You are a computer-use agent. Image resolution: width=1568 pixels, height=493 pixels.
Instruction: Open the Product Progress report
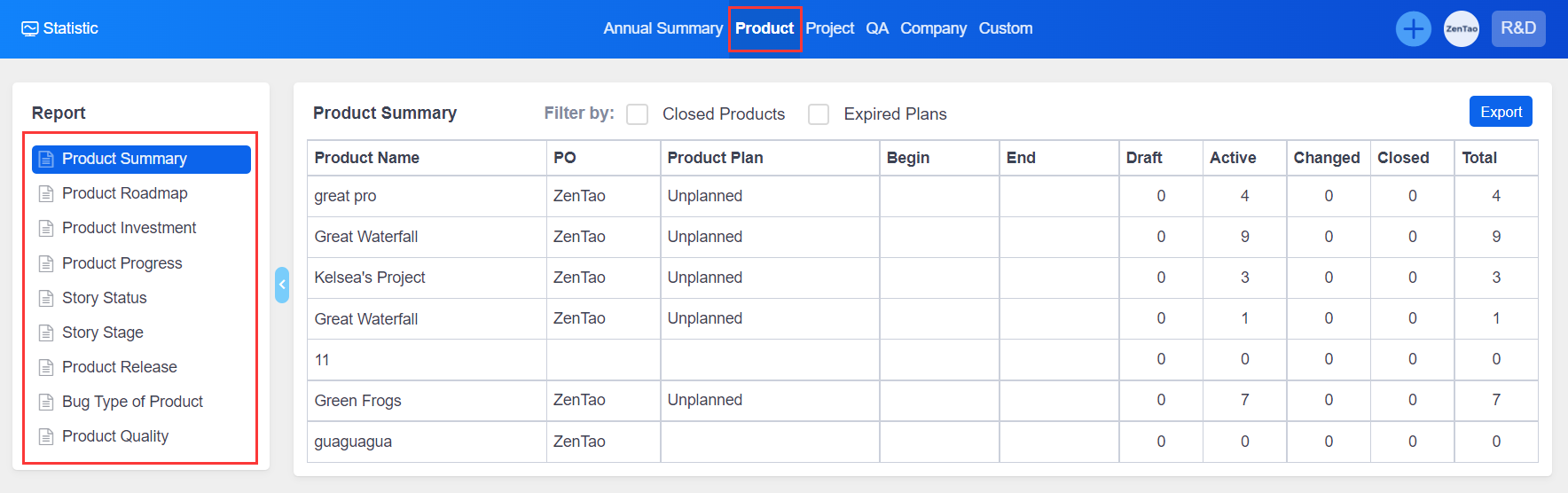tap(122, 263)
